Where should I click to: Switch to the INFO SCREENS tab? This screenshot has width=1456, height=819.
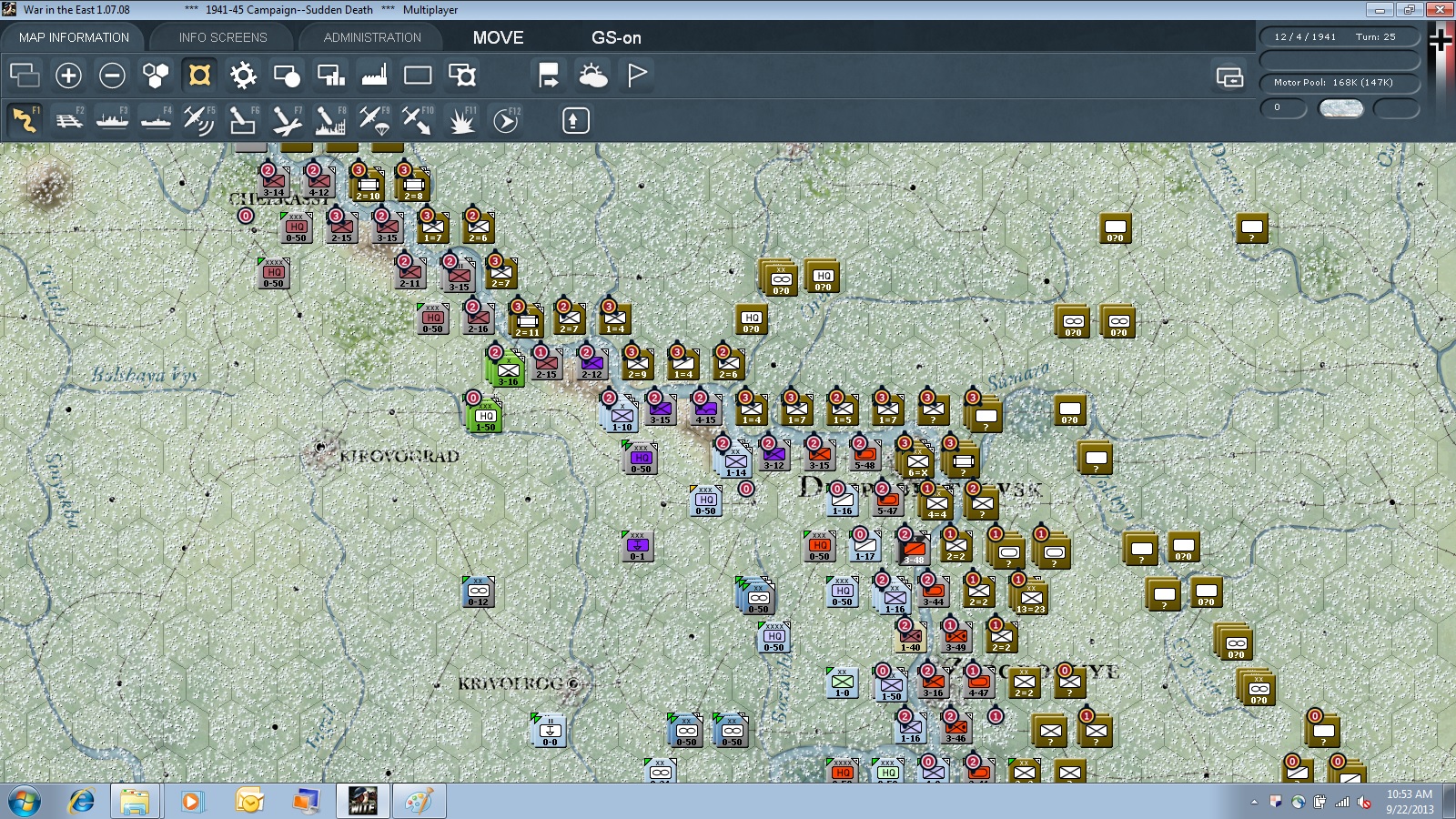(223, 37)
